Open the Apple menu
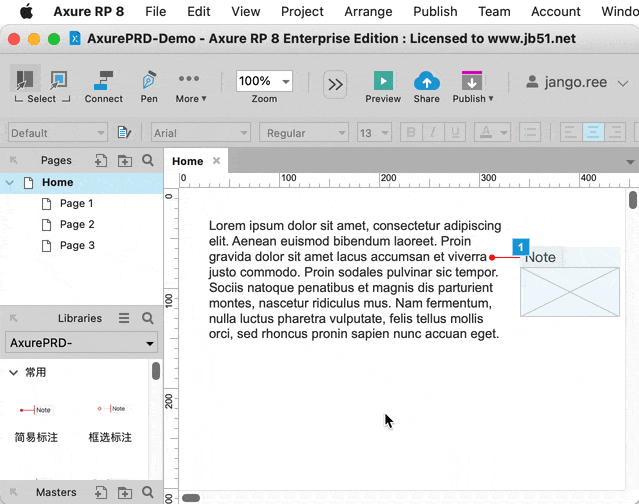The width and height of the screenshot is (639, 504). 27,11
